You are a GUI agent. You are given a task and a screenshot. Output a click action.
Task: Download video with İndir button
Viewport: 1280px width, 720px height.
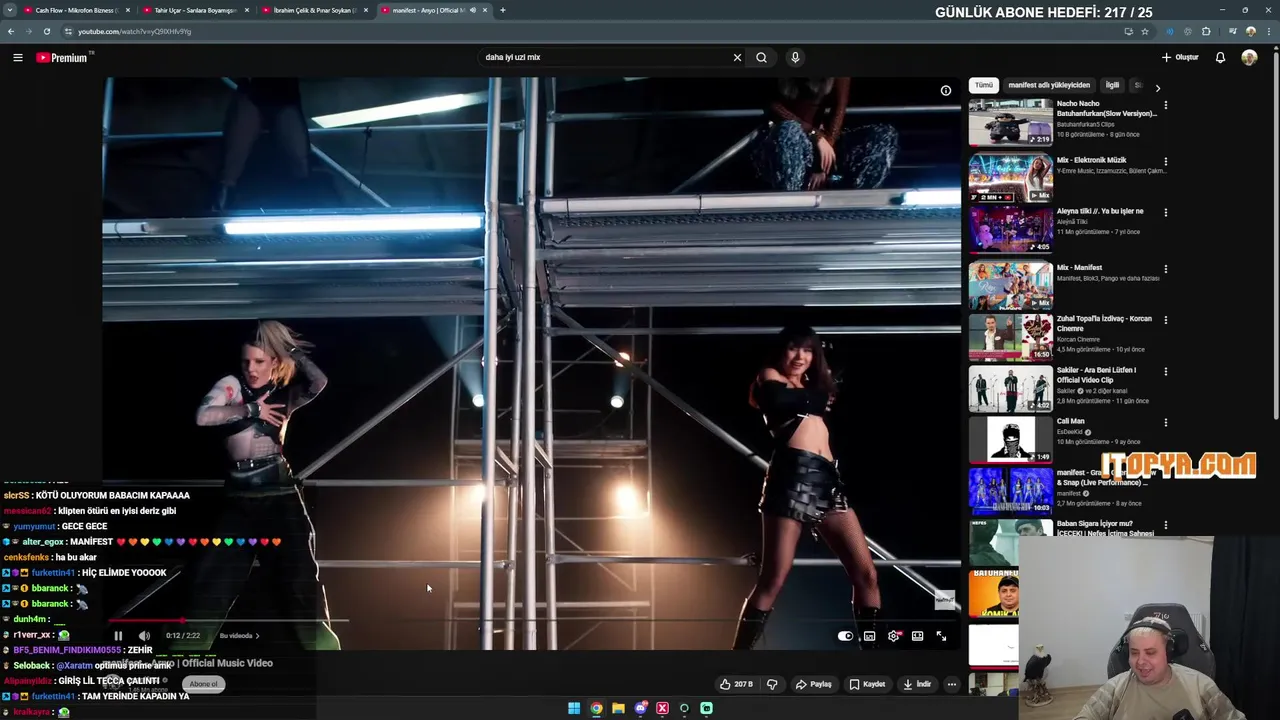coord(917,684)
